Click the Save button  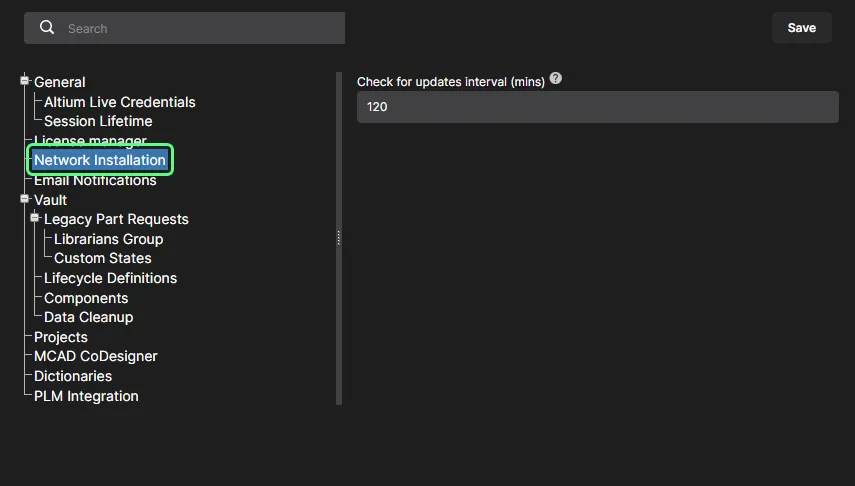[x=801, y=28]
